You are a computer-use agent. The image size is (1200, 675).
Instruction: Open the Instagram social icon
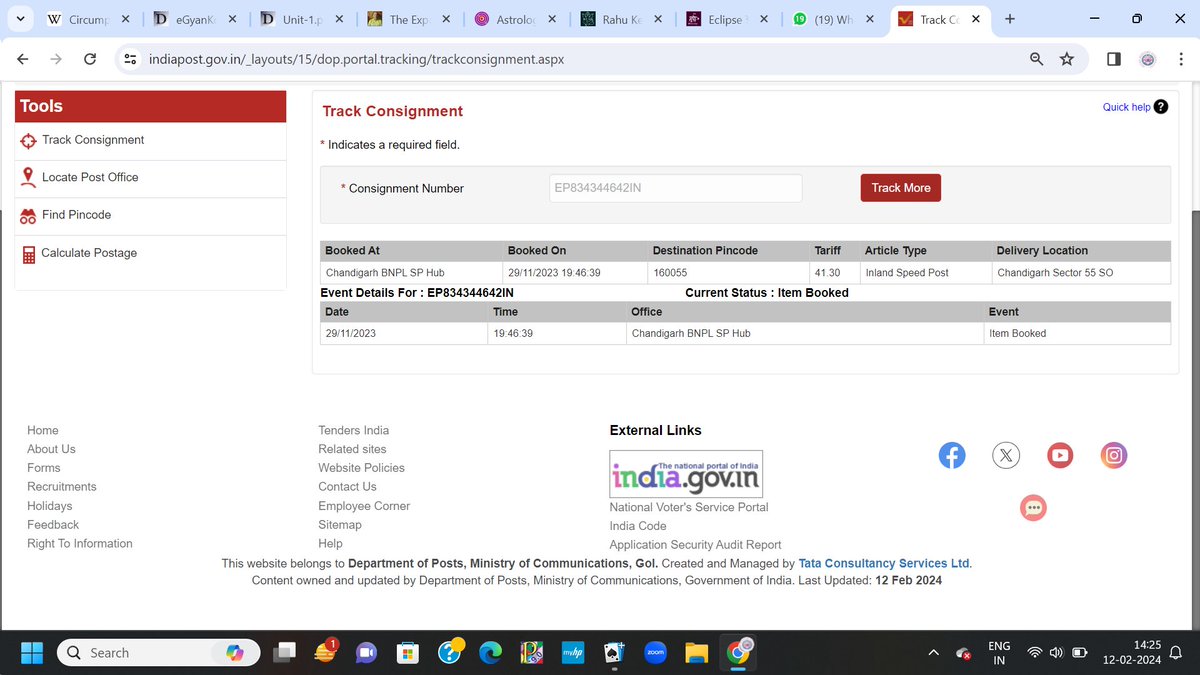click(1114, 456)
